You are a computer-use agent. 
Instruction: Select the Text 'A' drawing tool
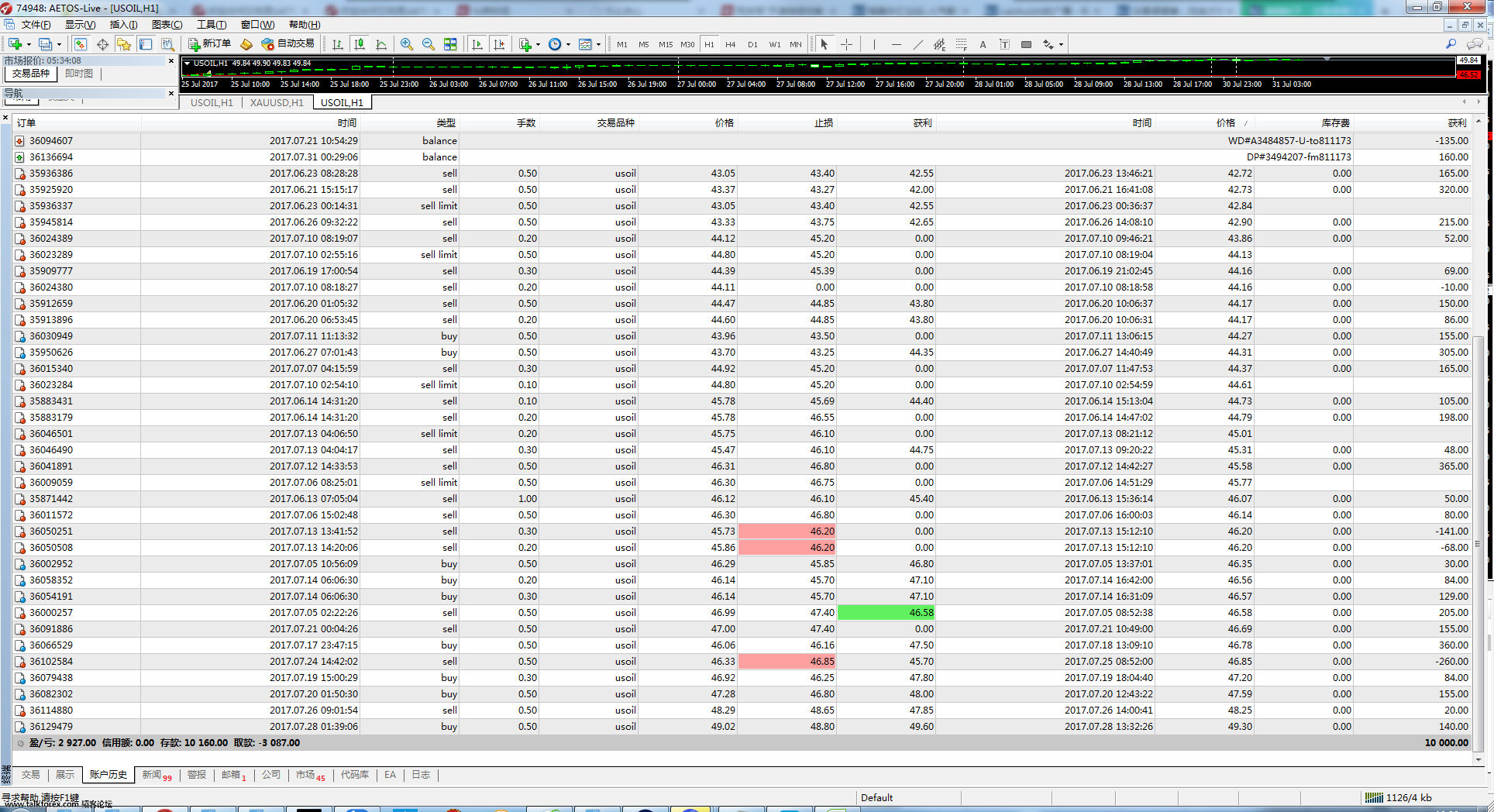click(x=983, y=44)
